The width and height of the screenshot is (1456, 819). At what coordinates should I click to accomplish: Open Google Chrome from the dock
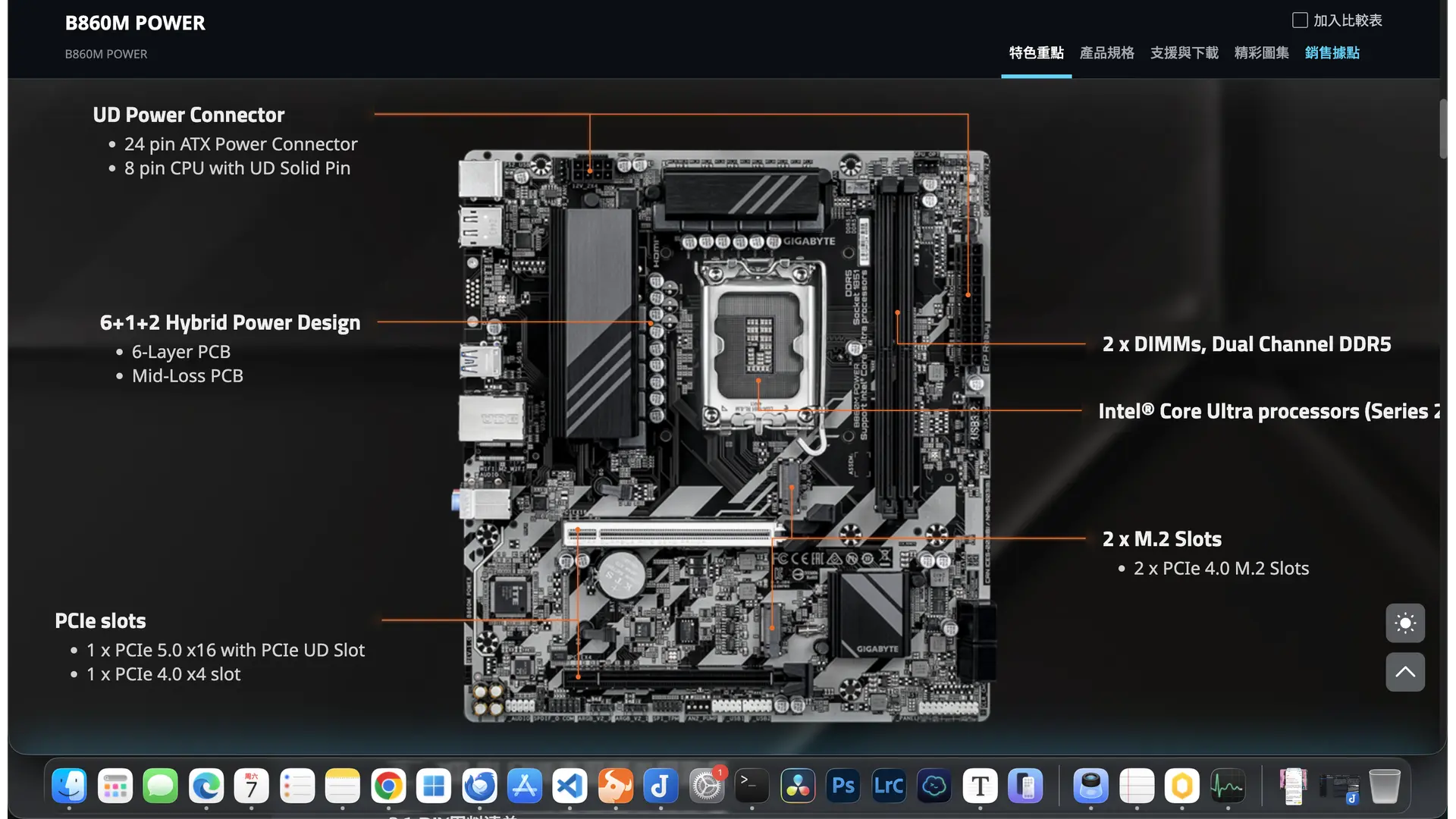point(388,786)
